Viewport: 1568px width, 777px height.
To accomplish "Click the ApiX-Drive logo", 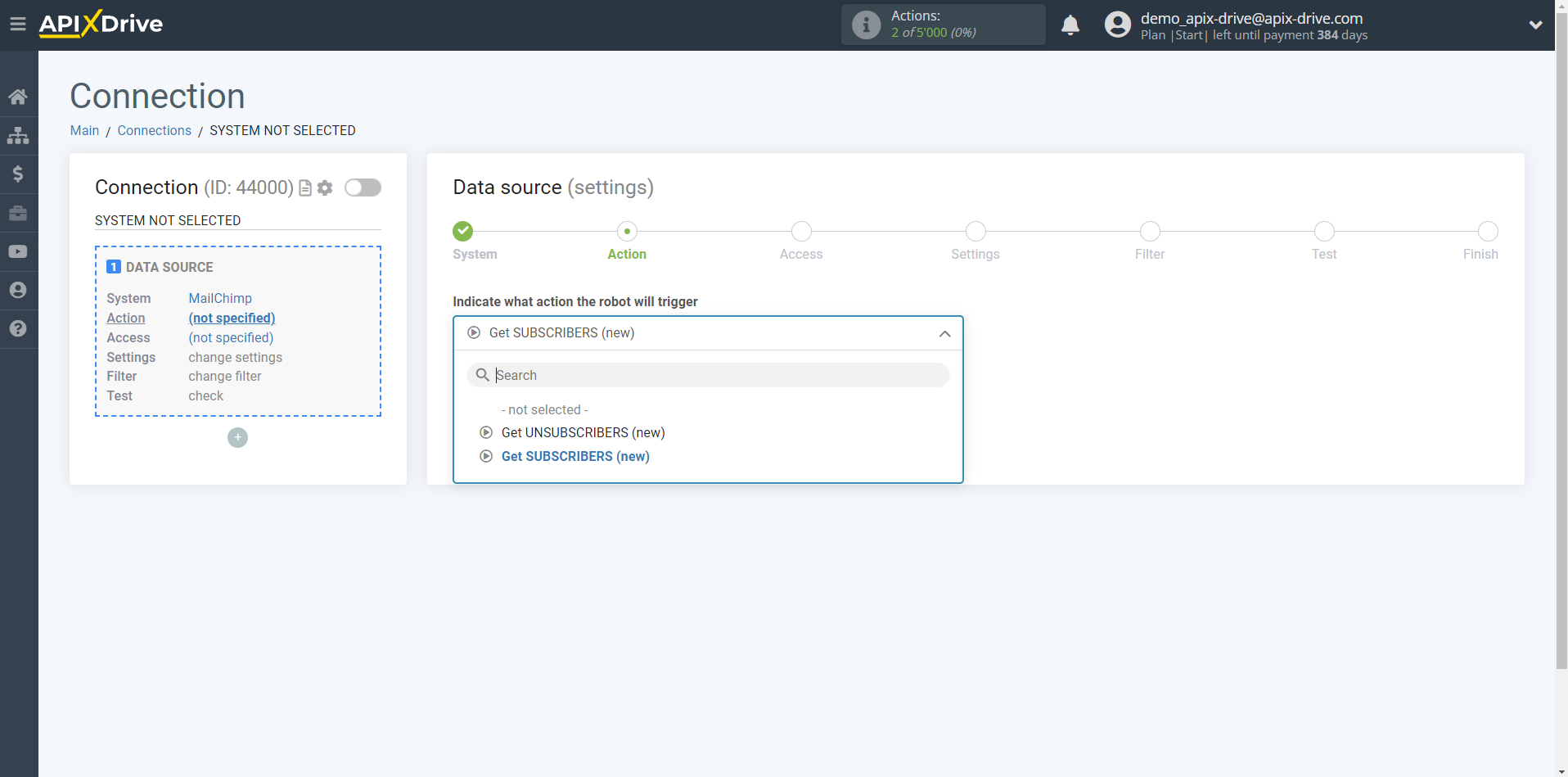I will point(101,24).
